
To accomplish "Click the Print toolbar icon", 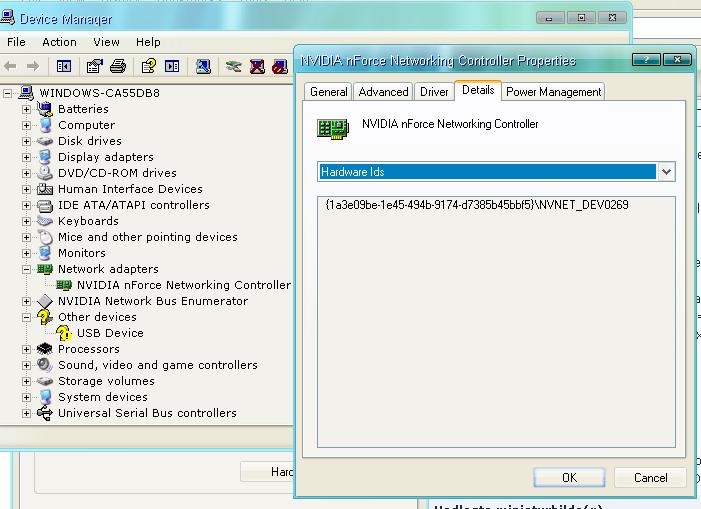I will tap(118, 67).
